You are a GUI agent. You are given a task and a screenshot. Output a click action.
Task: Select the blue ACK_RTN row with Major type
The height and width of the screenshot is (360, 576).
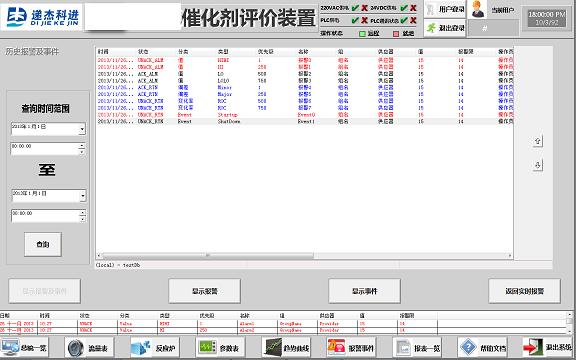click(x=305, y=94)
